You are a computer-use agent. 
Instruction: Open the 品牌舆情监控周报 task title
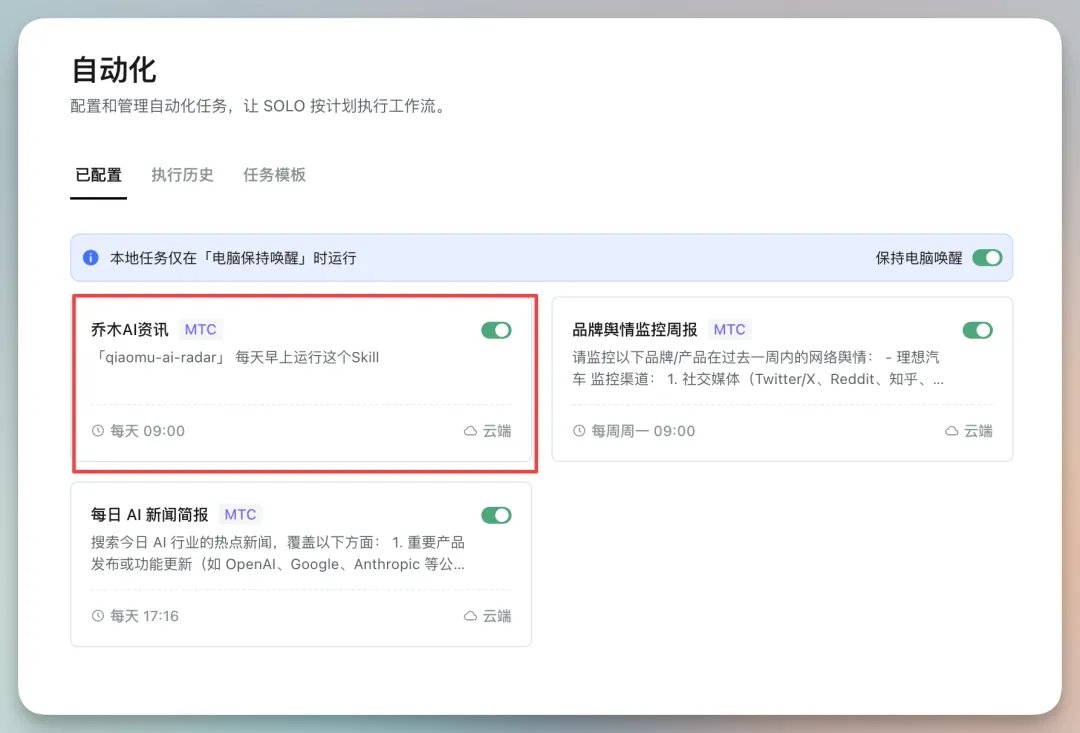click(x=634, y=329)
